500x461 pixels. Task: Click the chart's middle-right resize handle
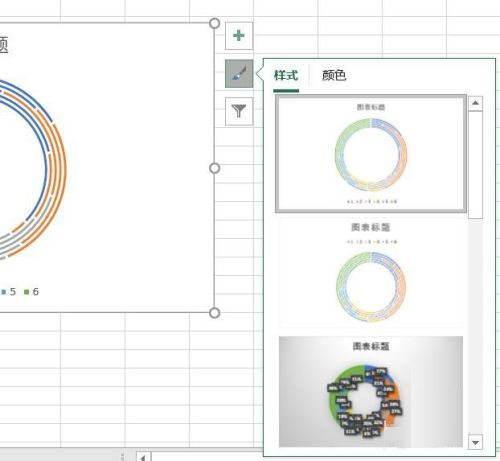(x=215, y=168)
